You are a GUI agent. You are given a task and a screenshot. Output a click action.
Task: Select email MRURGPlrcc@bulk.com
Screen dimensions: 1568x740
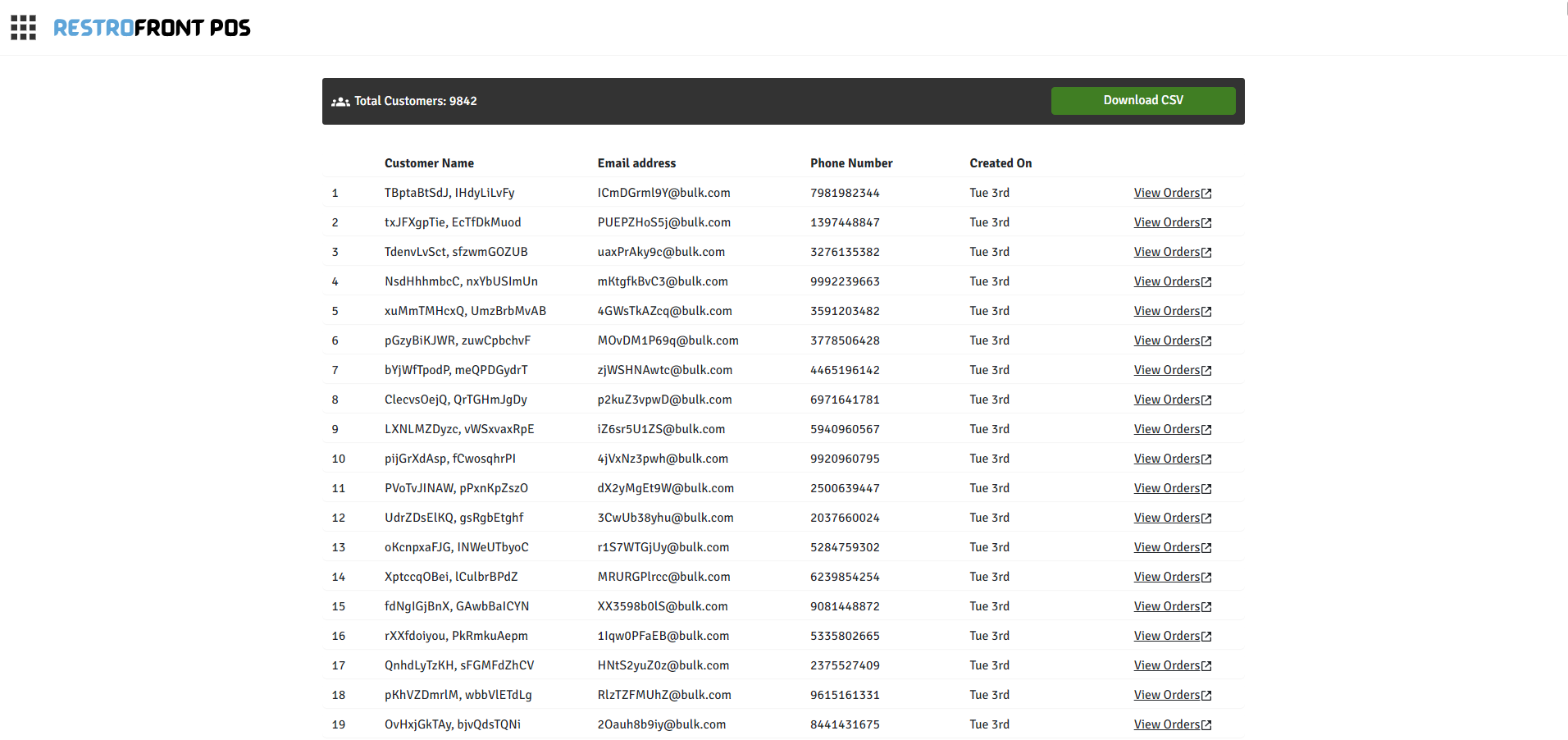pos(663,577)
